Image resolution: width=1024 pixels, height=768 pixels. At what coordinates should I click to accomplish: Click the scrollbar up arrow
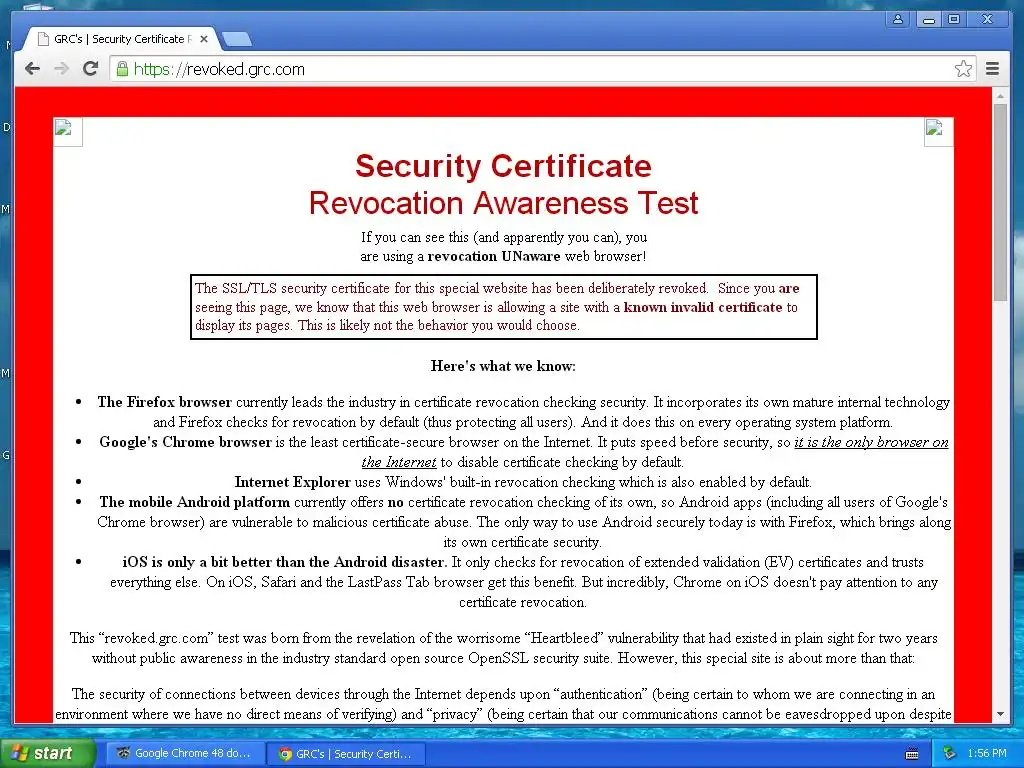point(1000,96)
